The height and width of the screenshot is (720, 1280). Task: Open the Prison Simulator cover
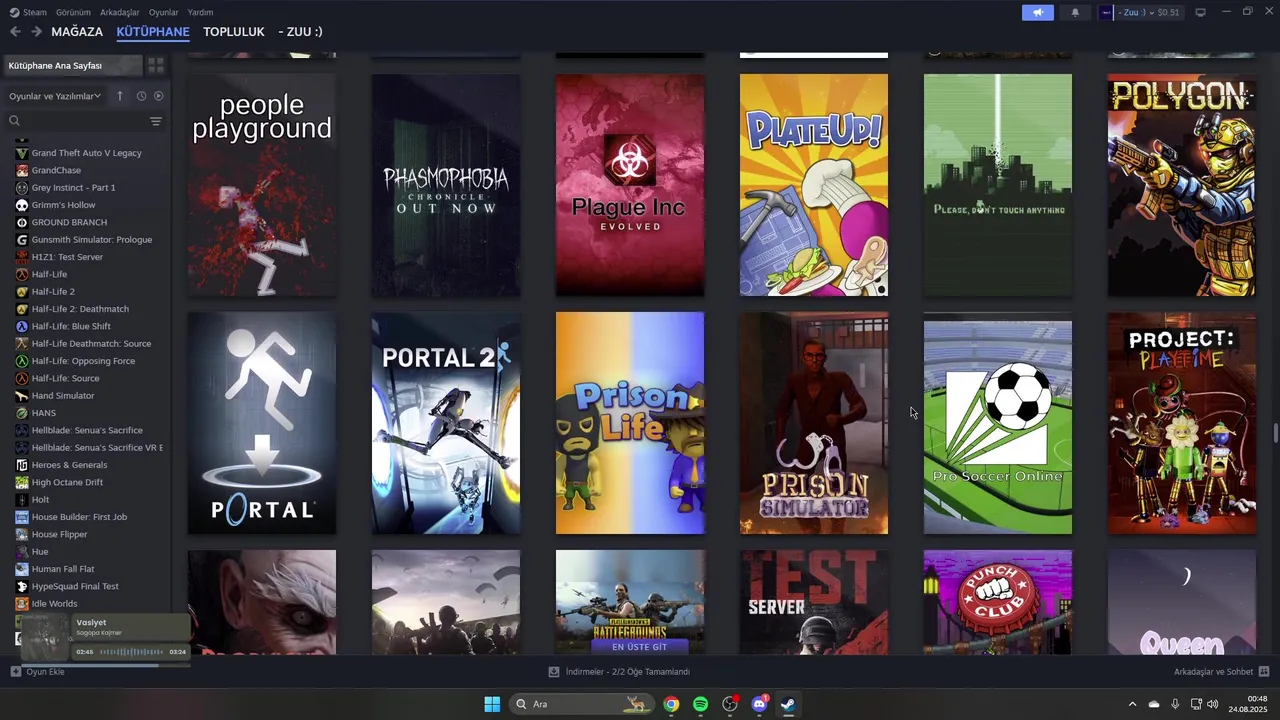pos(814,423)
